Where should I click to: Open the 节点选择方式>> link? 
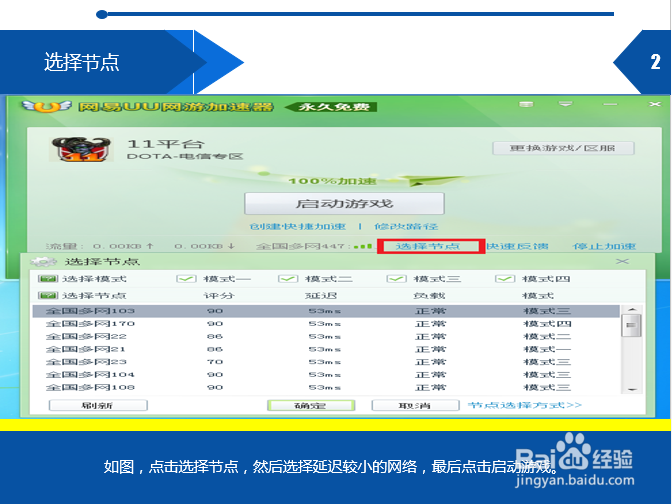point(525,405)
